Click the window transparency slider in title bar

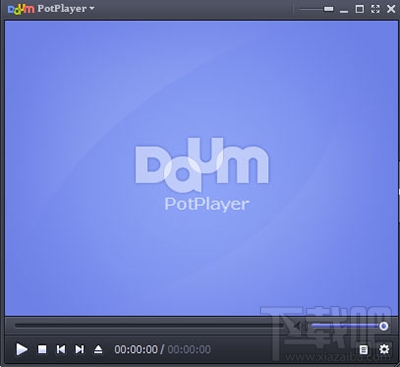tap(316, 9)
